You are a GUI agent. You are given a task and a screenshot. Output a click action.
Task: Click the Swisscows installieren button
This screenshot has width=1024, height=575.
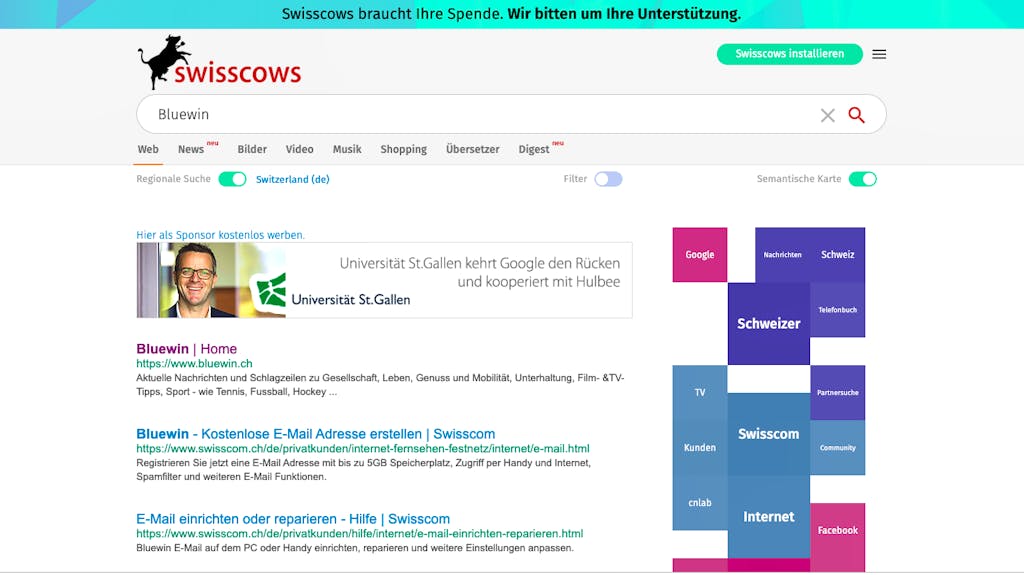pos(790,54)
